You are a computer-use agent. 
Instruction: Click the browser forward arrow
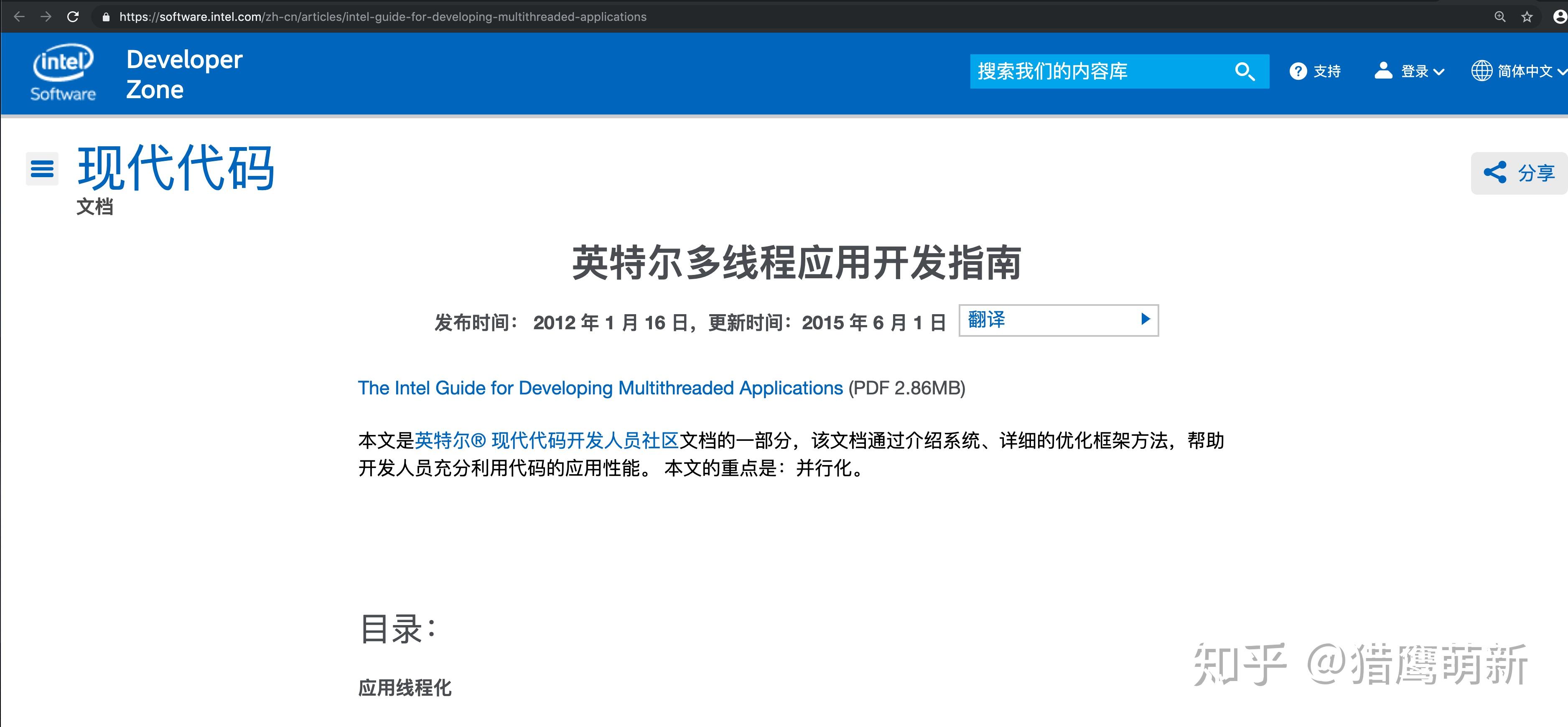point(46,17)
